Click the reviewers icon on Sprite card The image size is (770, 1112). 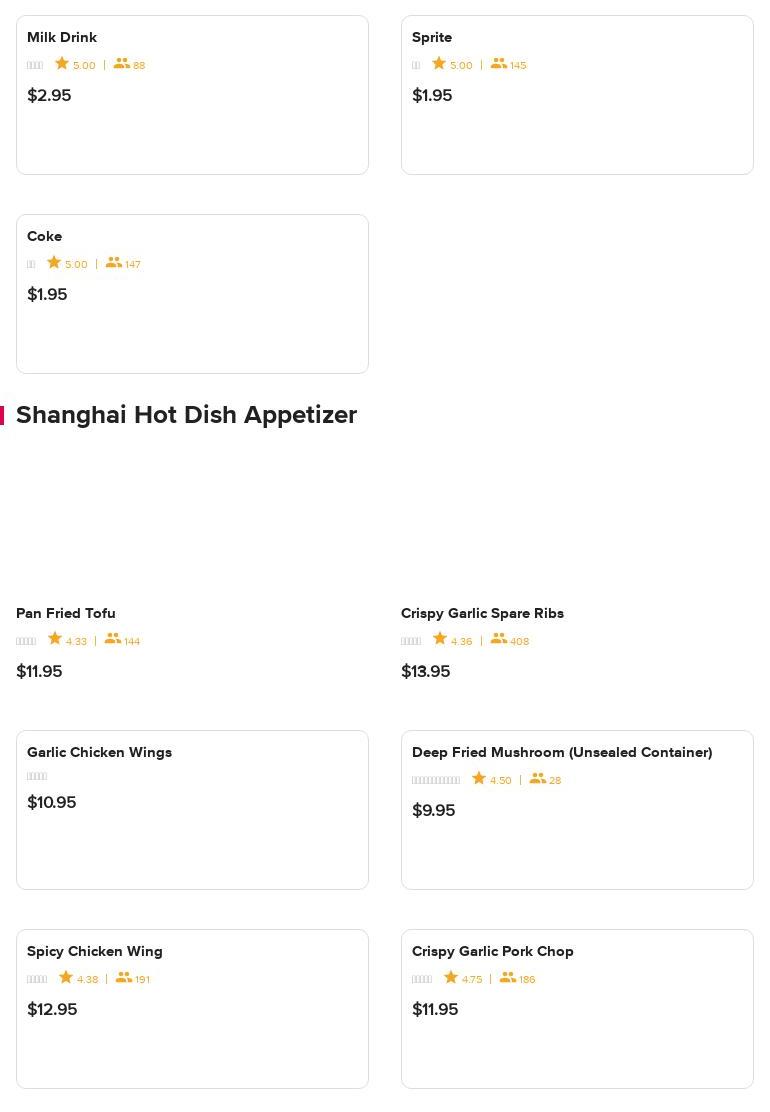click(x=498, y=64)
